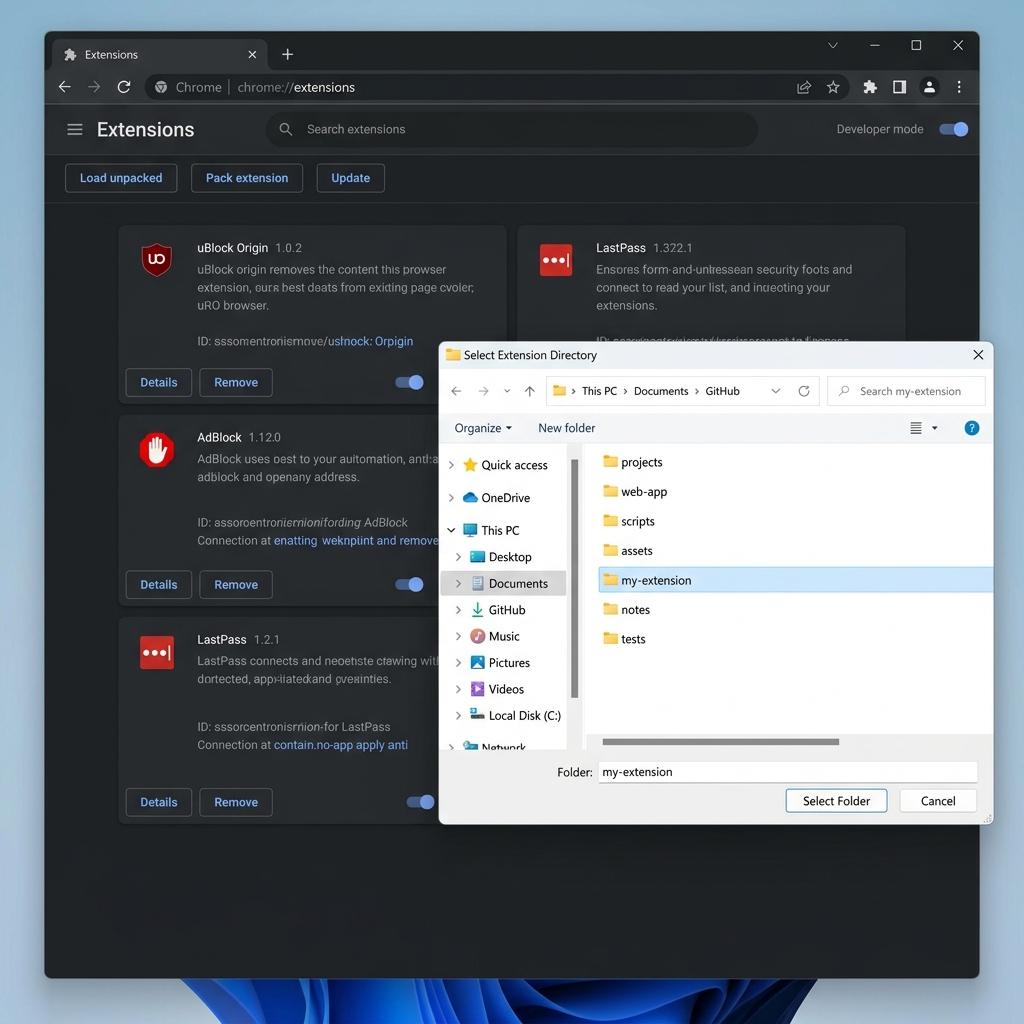Image resolution: width=1024 pixels, height=1024 pixels.
Task: Click the AdBlock red hand icon
Action: (x=157, y=449)
